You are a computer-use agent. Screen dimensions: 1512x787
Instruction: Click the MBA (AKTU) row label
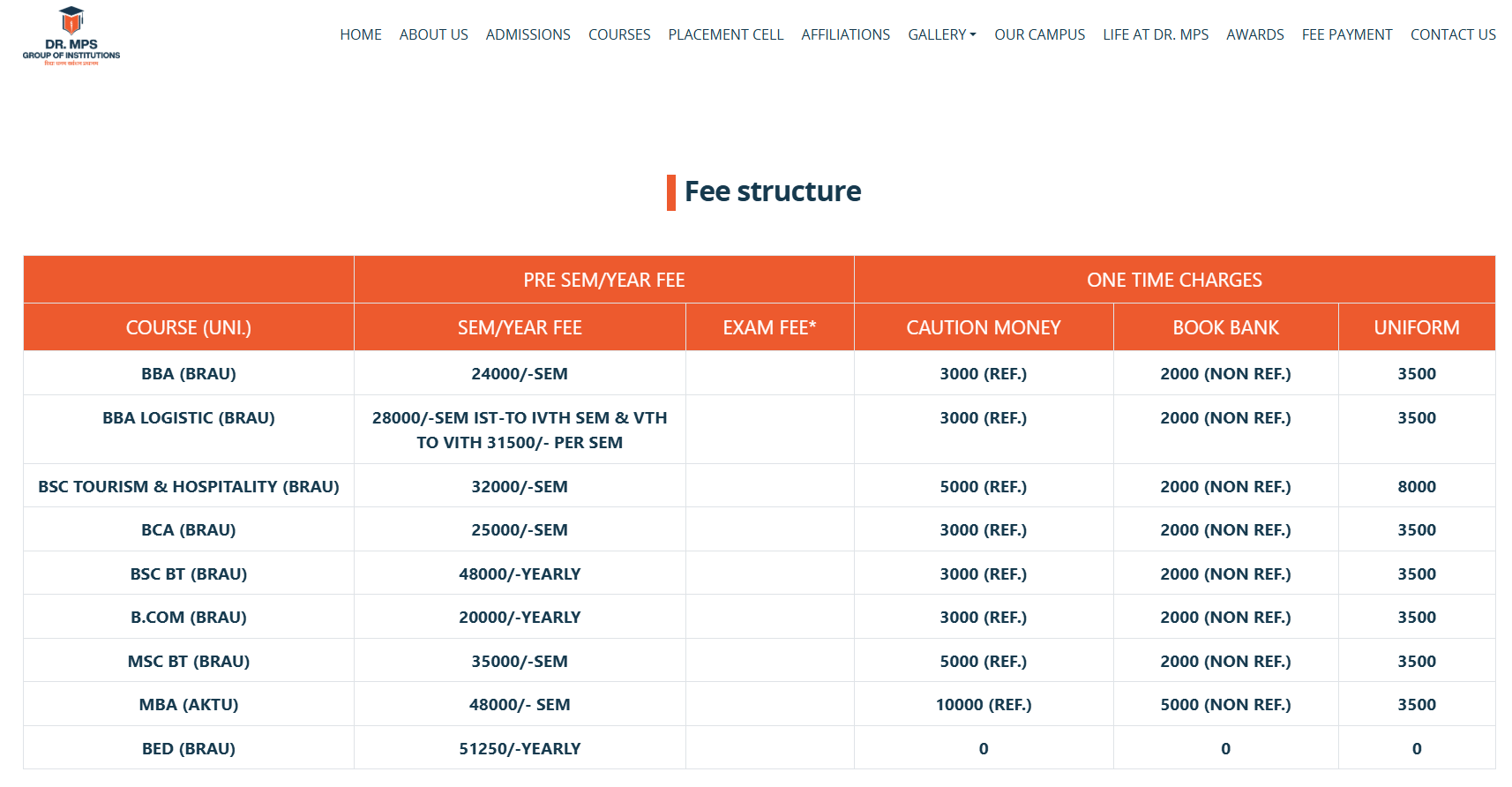[189, 704]
